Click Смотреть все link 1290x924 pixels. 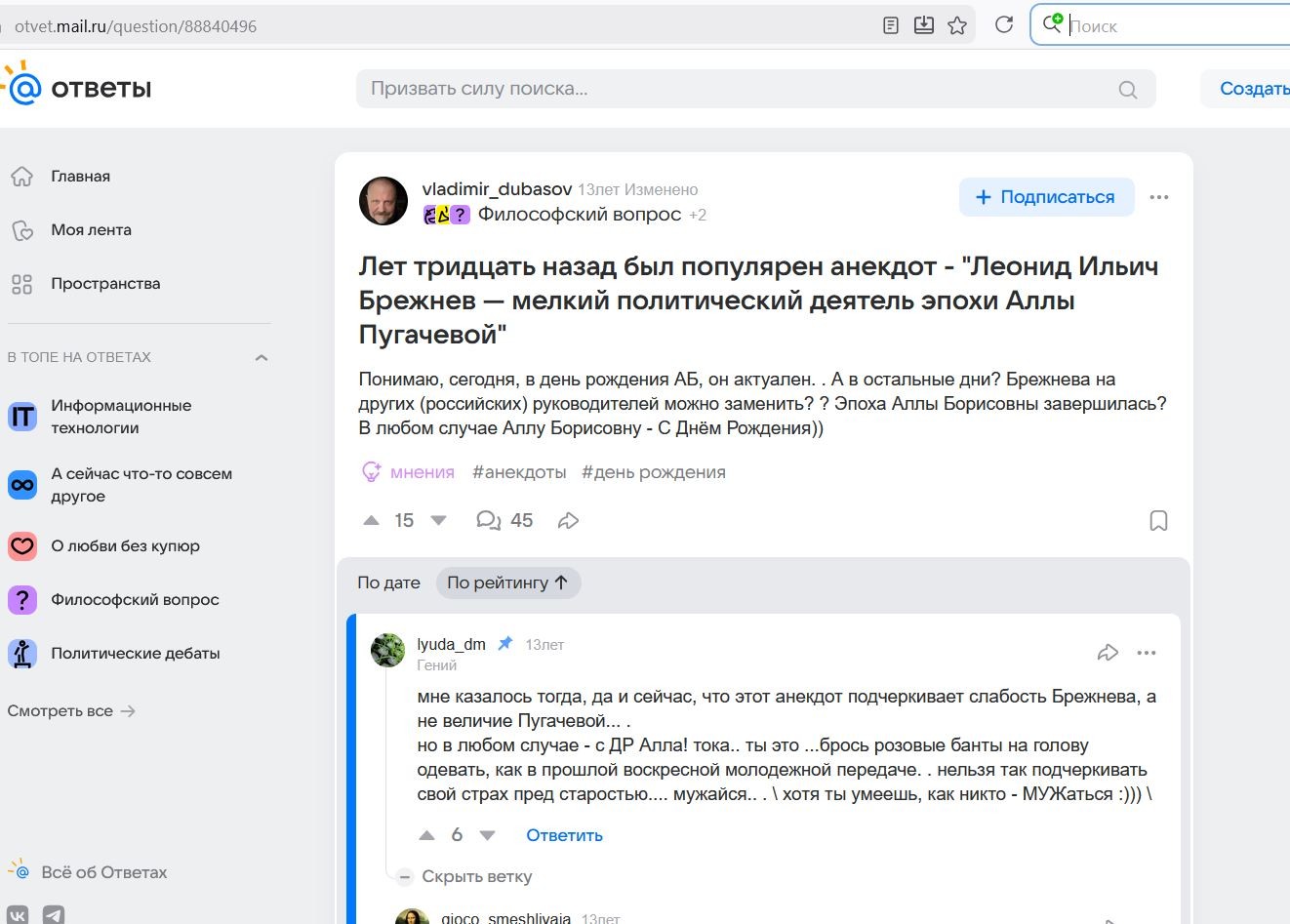click(x=70, y=711)
